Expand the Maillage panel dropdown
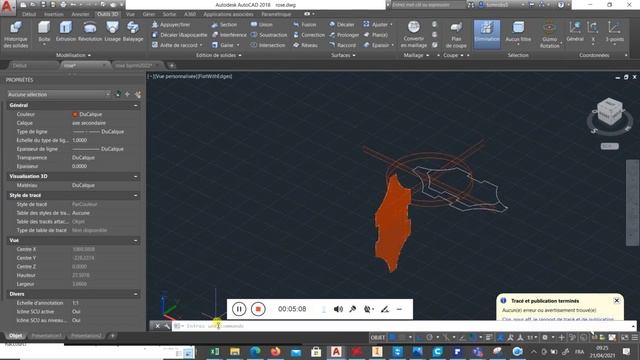Image resolution: width=640 pixels, height=360 pixels. pyautogui.click(x=416, y=55)
